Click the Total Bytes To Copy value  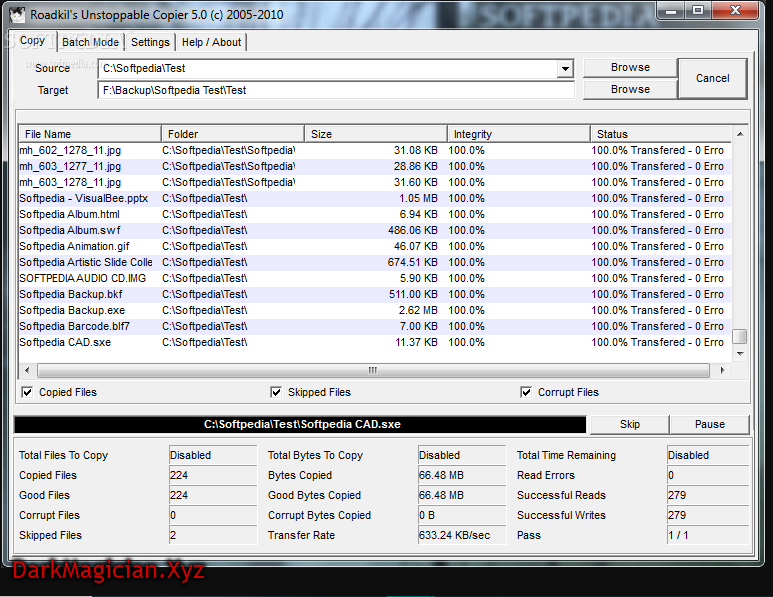(462, 456)
